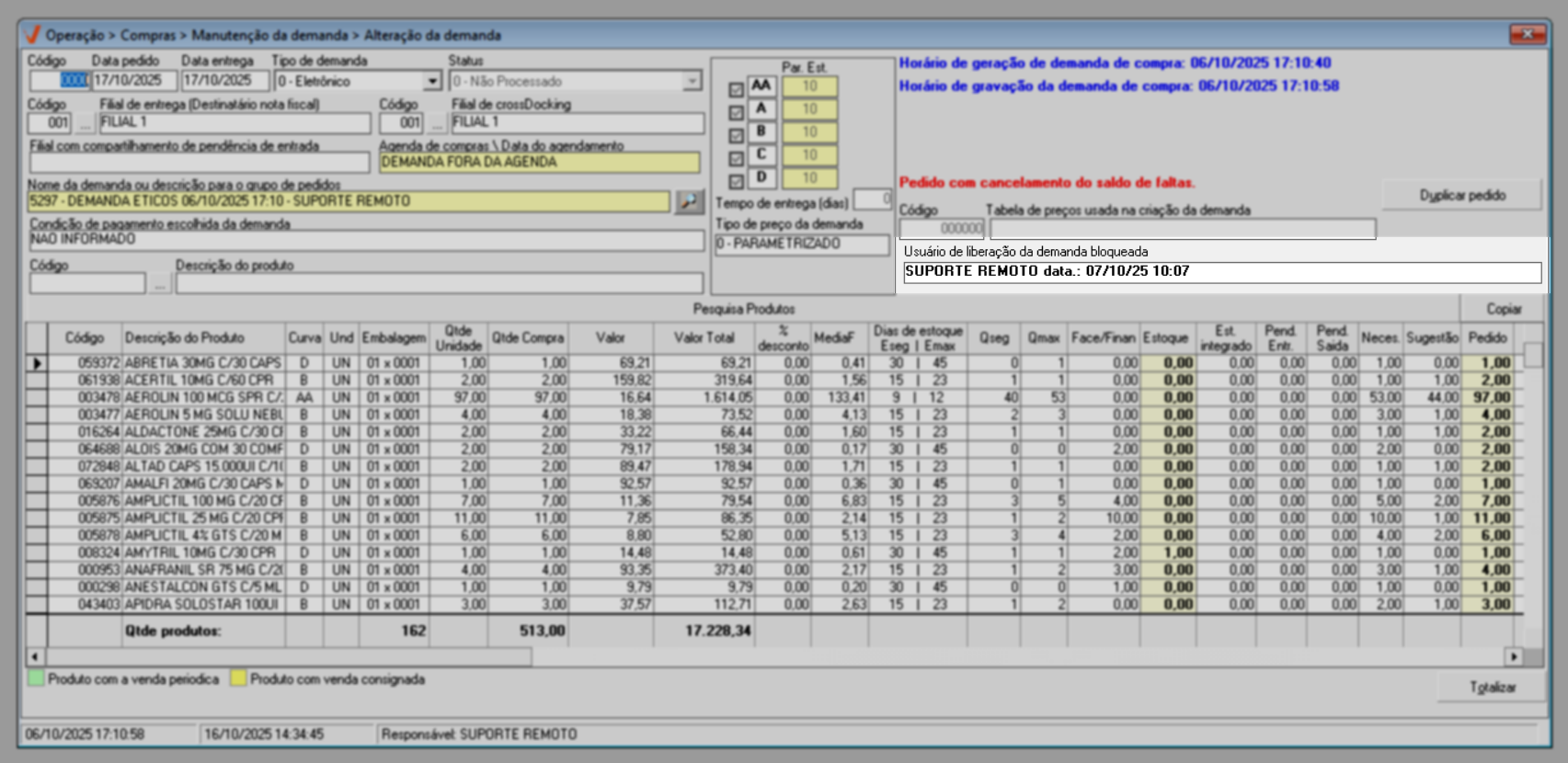The width and height of the screenshot is (1568, 763).
Task: Open lookup button for Filial de entrega
Action: coord(85,123)
